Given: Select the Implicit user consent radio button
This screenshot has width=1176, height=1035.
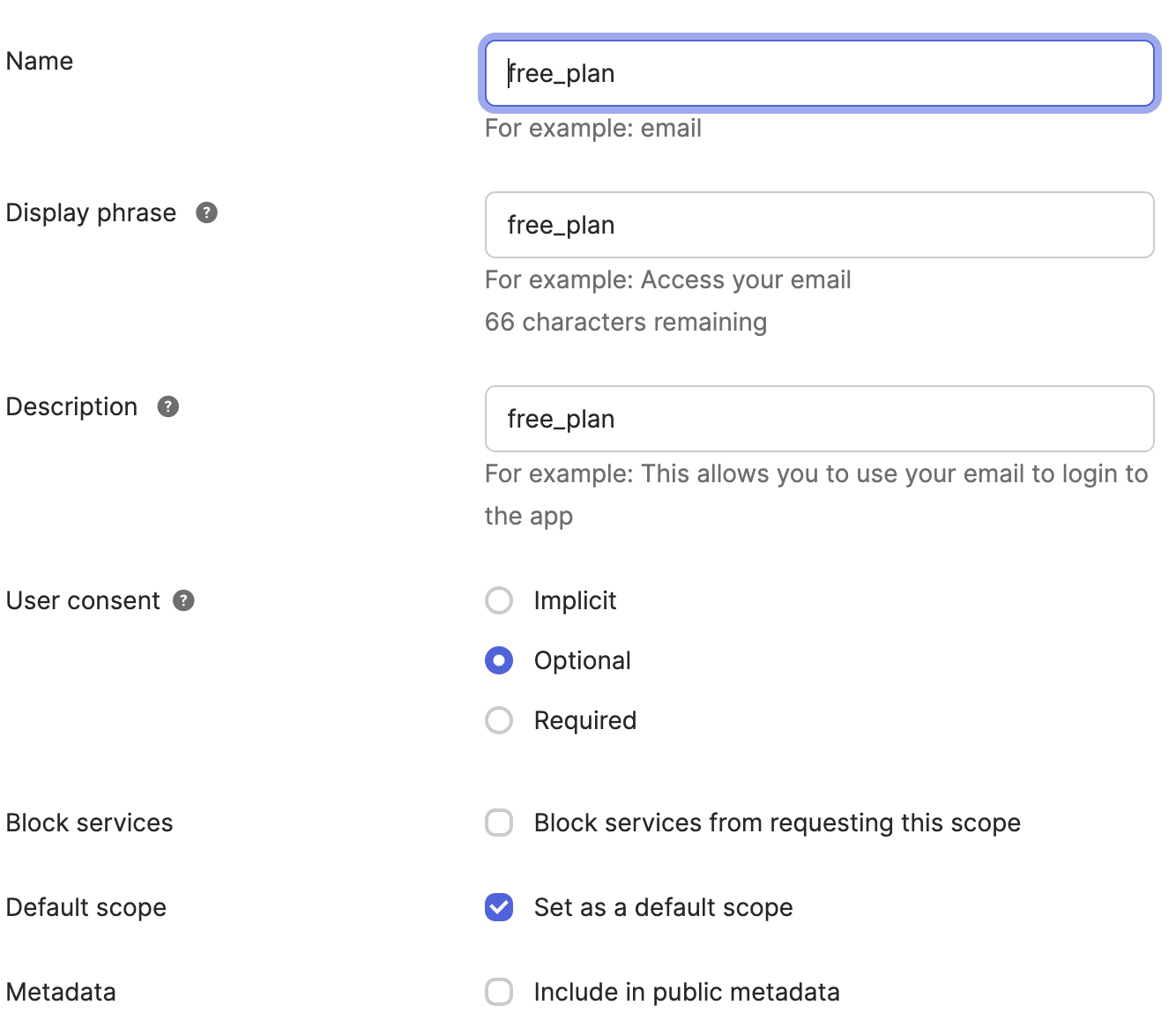Looking at the screenshot, I should [x=499, y=600].
